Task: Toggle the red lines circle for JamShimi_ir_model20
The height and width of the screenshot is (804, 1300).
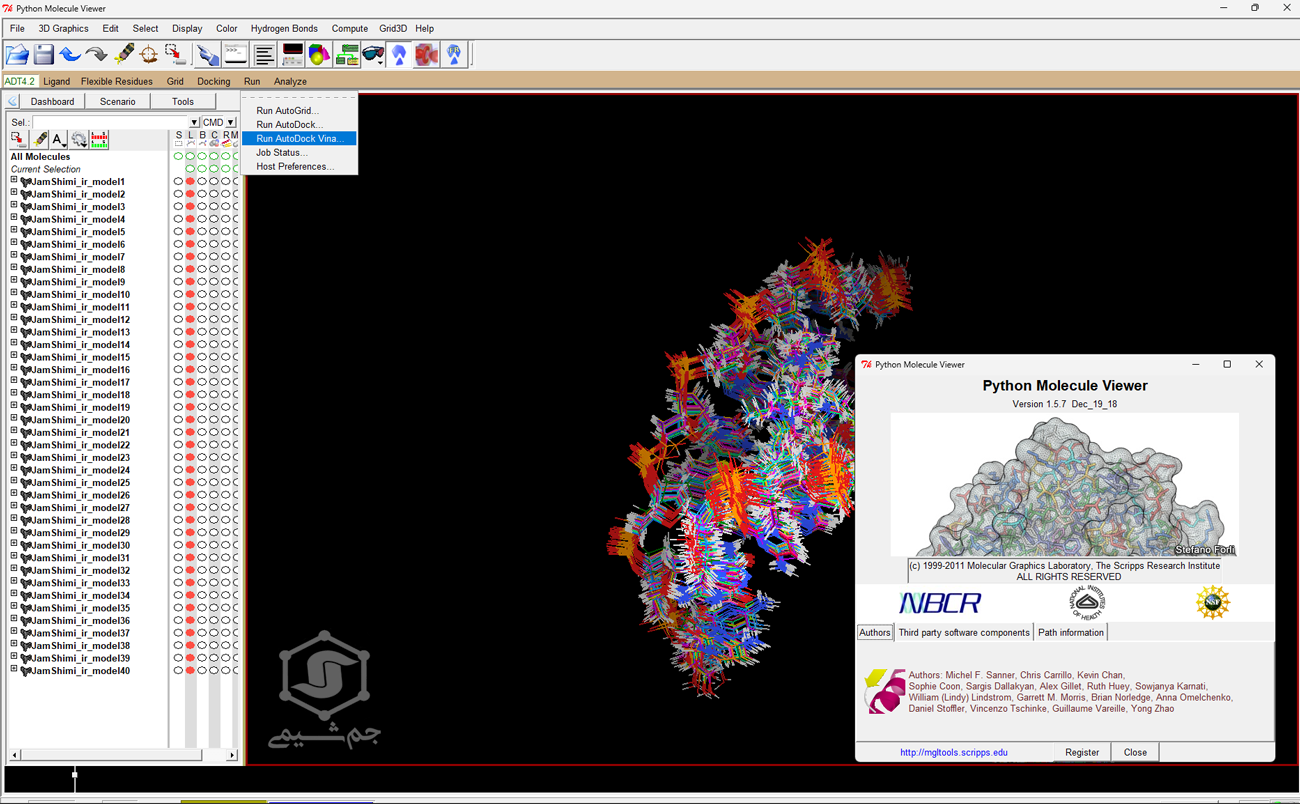Action: [190, 420]
